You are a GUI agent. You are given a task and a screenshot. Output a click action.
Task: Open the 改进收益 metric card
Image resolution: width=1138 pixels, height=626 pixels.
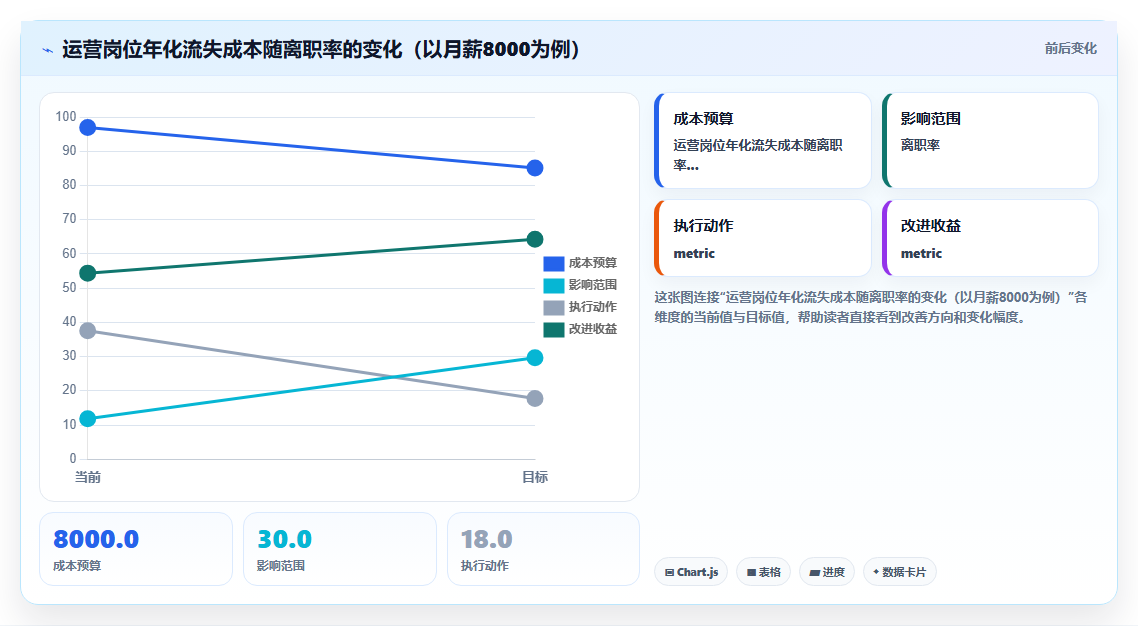pos(990,238)
